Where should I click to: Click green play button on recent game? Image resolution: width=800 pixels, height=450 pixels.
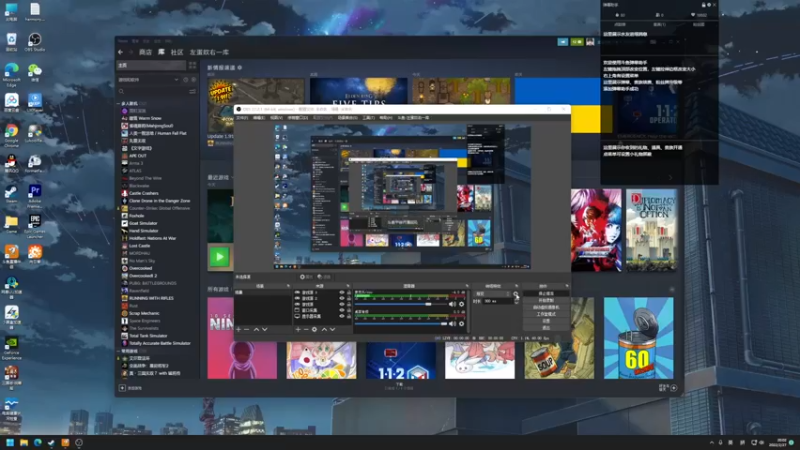[x=219, y=257]
